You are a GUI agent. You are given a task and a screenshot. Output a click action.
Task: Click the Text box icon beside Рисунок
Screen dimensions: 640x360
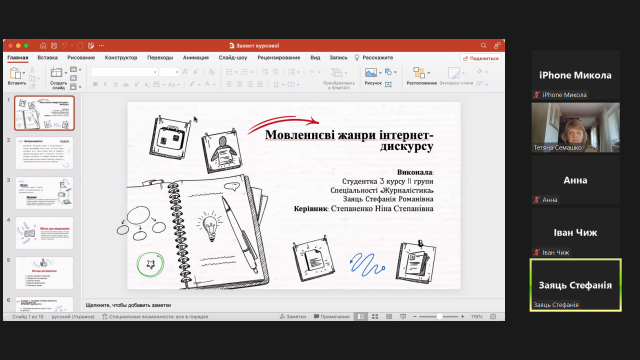(x=388, y=84)
